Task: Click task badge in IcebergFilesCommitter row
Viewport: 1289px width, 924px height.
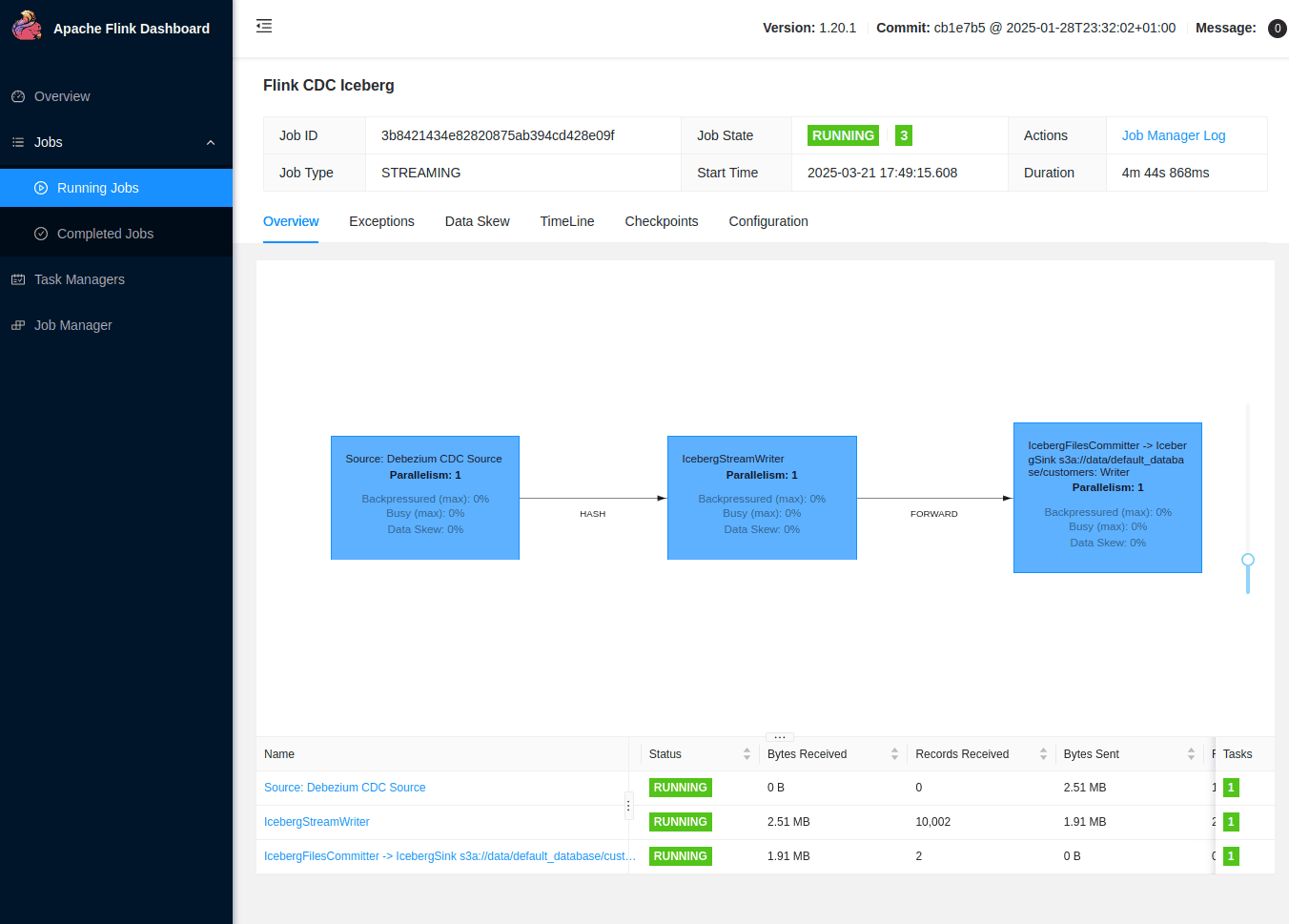Action: pyautogui.click(x=1231, y=856)
